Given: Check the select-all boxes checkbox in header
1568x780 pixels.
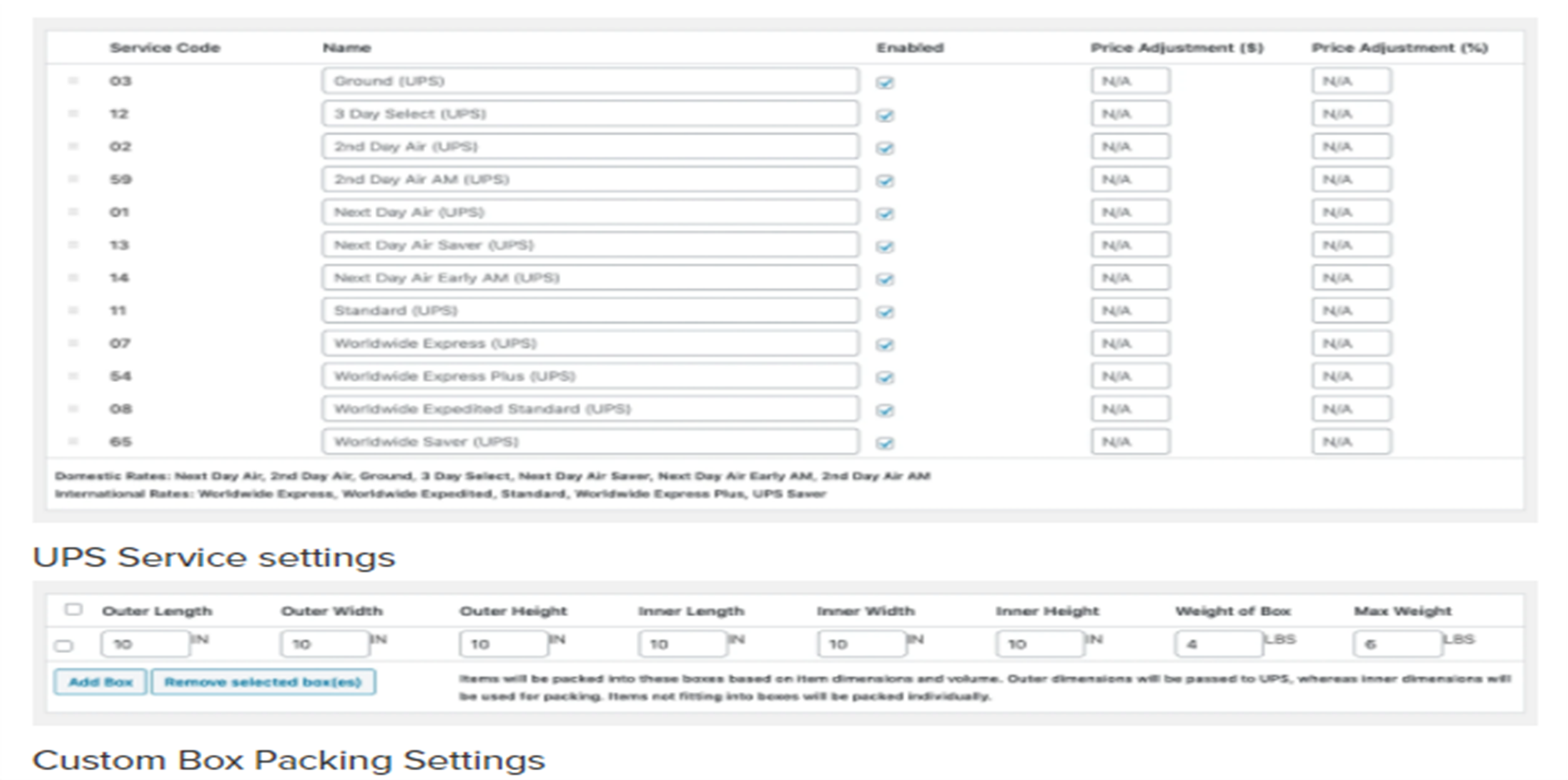Looking at the screenshot, I should pyautogui.click(x=73, y=610).
